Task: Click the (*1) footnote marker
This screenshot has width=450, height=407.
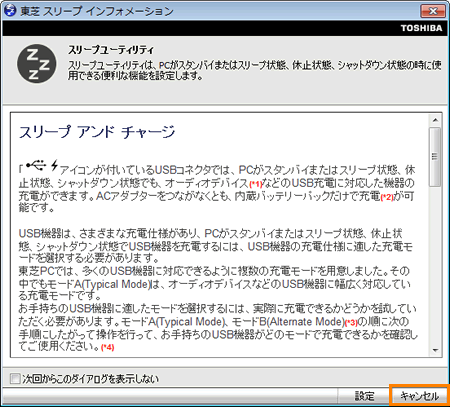Action: pyautogui.click(x=256, y=184)
